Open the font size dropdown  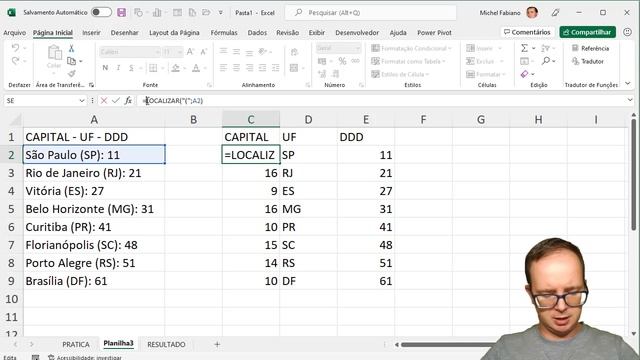180,52
